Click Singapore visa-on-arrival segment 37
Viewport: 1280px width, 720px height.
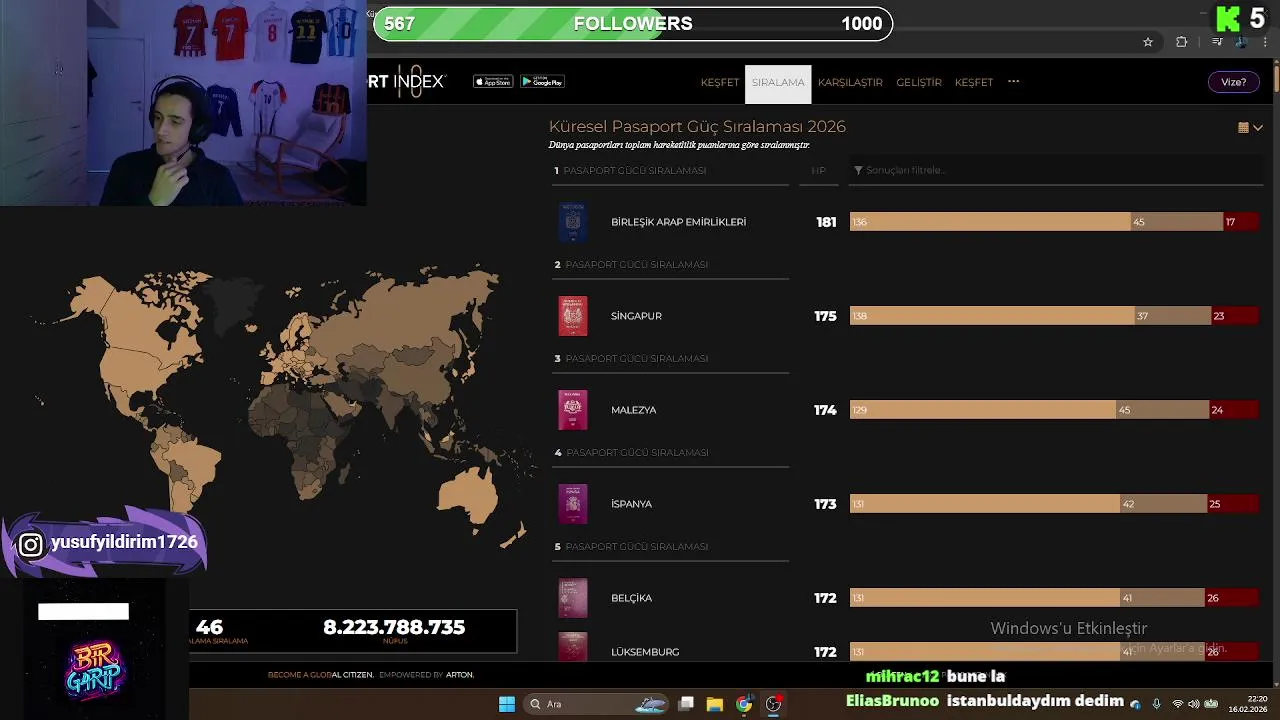coord(1173,316)
